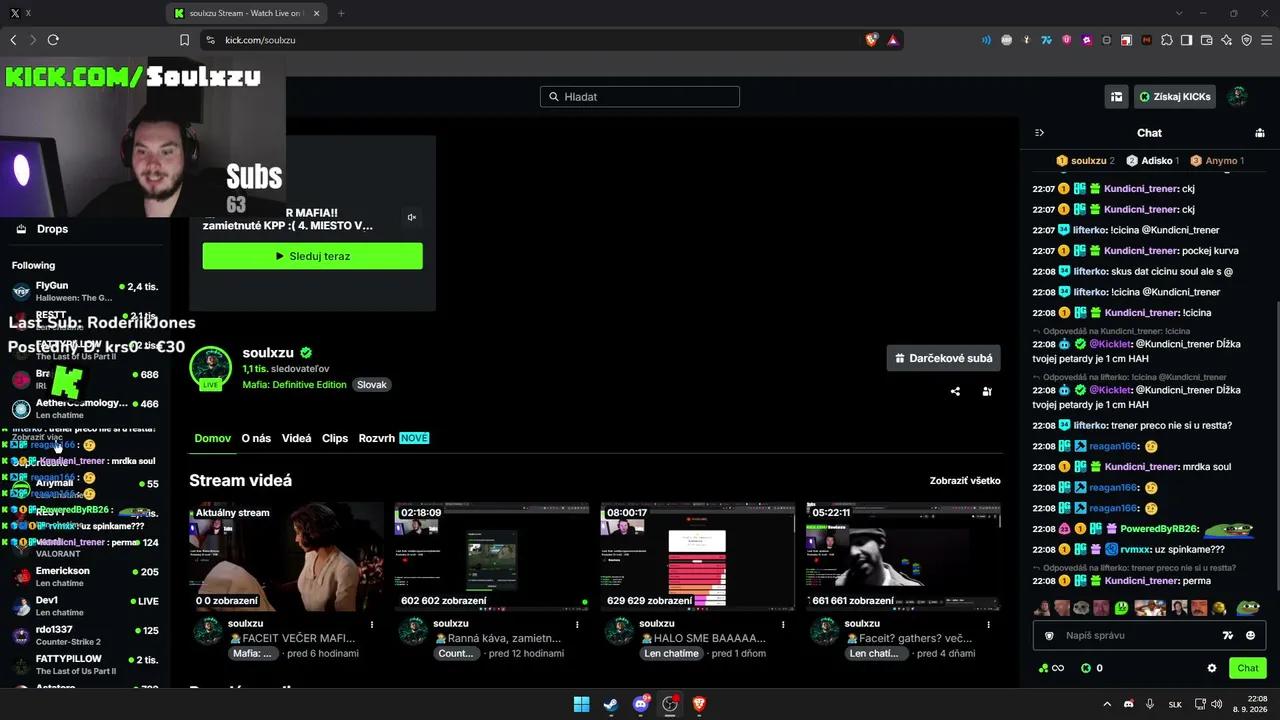The height and width of the screenshot is (720, 1280).
Task: Open options for FACEIT VEČER MAFI video
Action: (371, 624)
